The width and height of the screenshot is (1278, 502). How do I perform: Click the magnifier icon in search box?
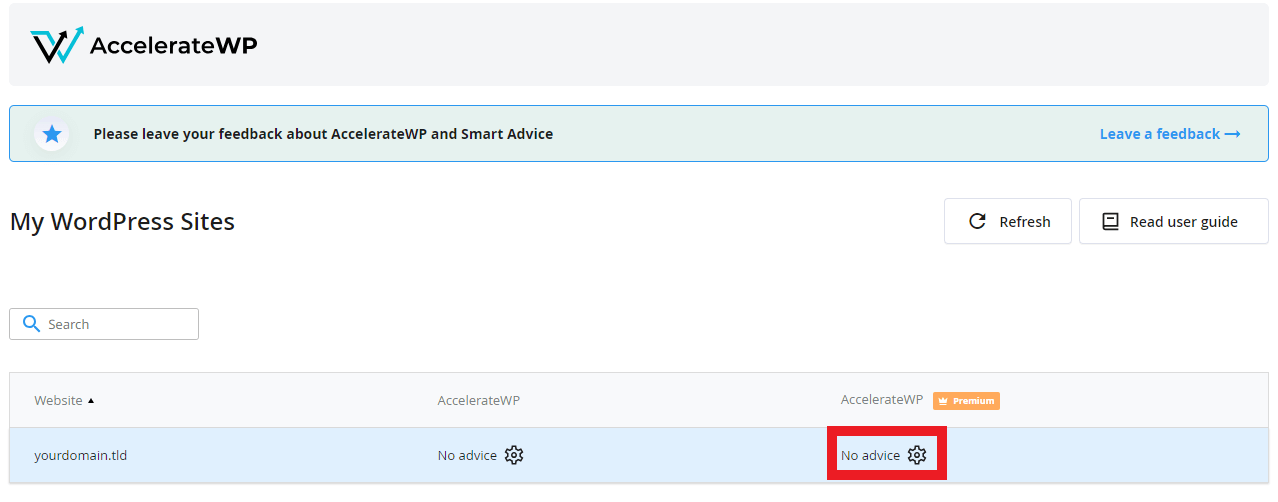[31, 324]
